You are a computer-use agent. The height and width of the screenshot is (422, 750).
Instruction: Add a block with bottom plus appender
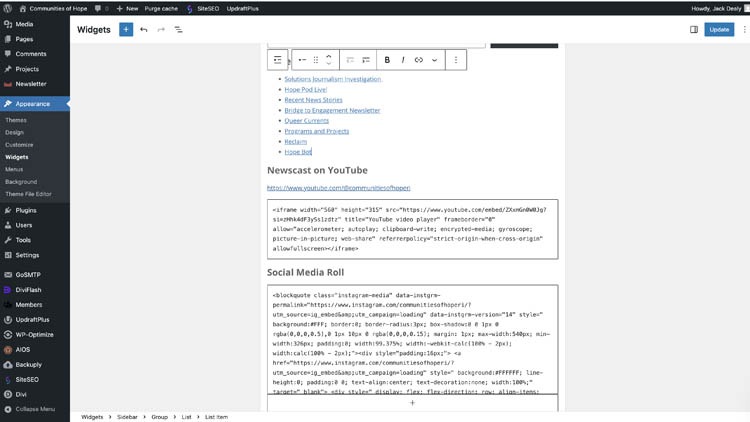point(412,403)
